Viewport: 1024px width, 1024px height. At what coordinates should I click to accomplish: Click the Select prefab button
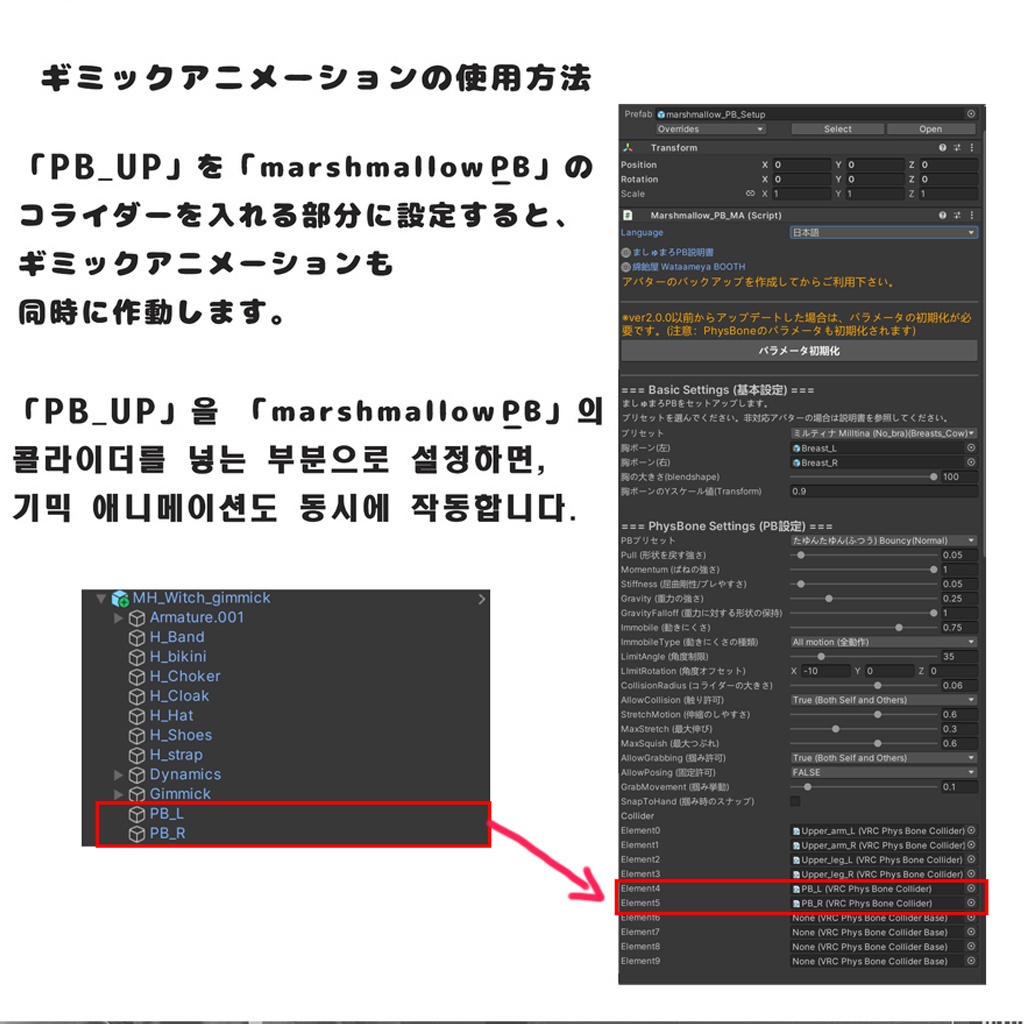(x=837, y=129)
